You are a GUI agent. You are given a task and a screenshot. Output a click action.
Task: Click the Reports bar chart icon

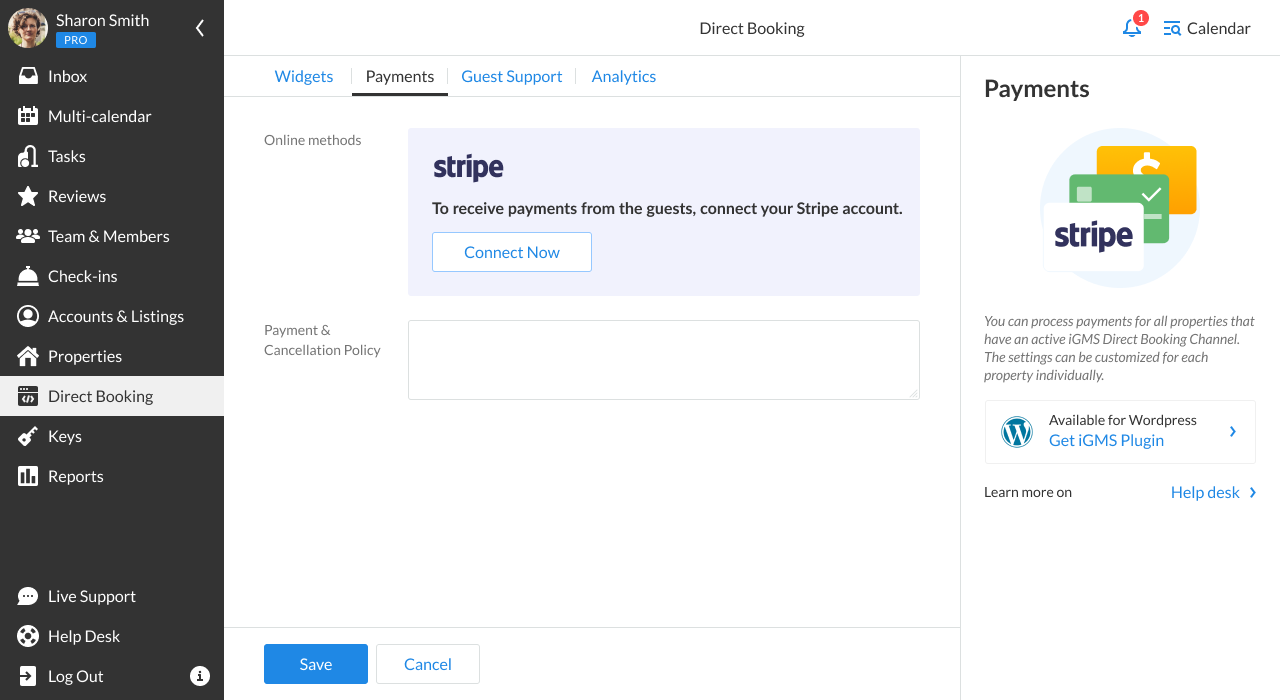point(28,476)
